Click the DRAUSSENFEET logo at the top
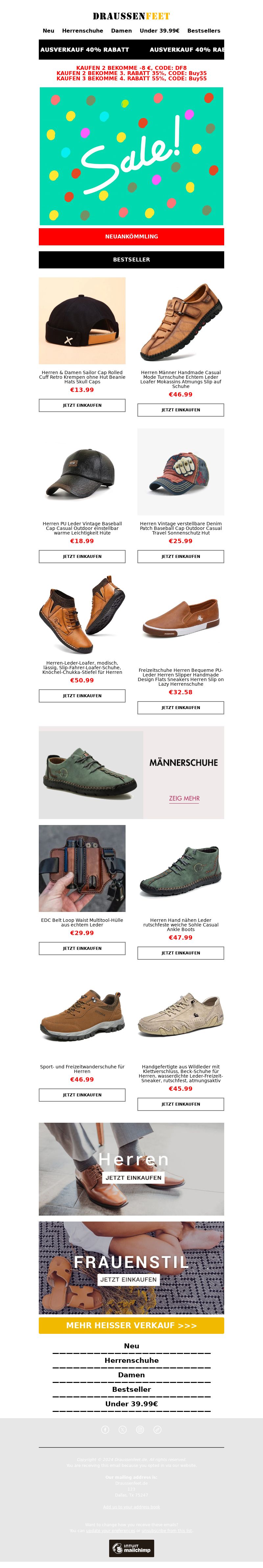 click(x=131, y=16)
